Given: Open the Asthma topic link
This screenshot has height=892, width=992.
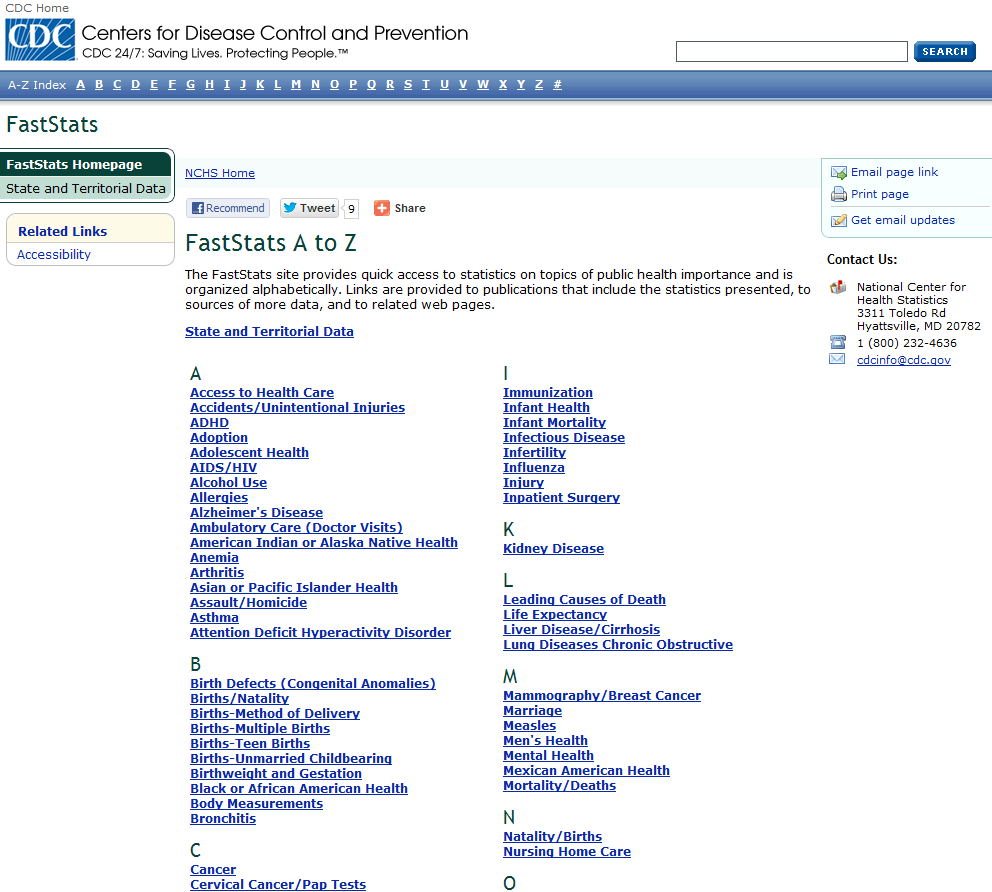Looking at the screenshot, I should (x=214, y=618).
